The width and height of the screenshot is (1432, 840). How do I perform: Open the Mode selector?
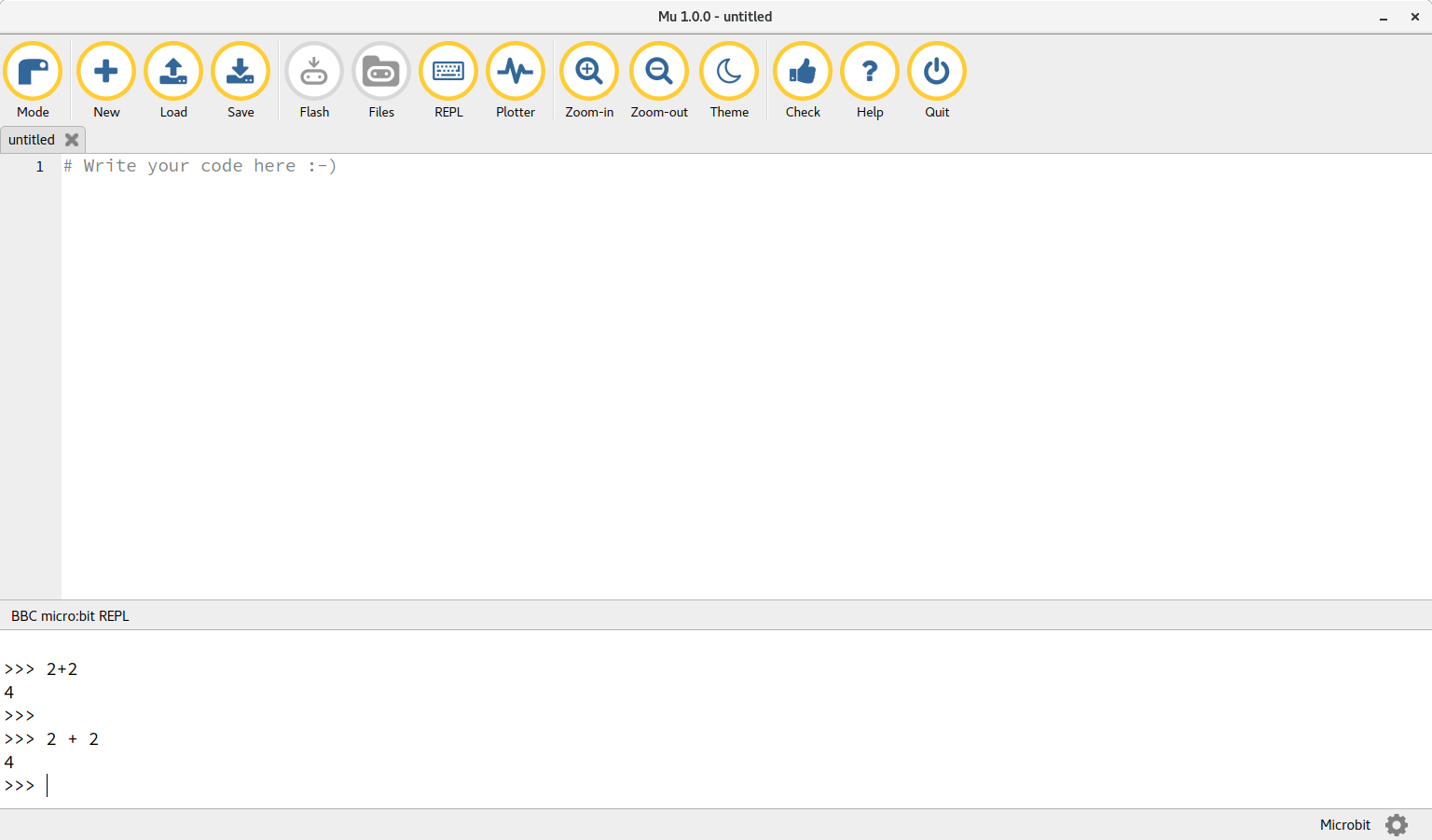(x=33, y=80)
